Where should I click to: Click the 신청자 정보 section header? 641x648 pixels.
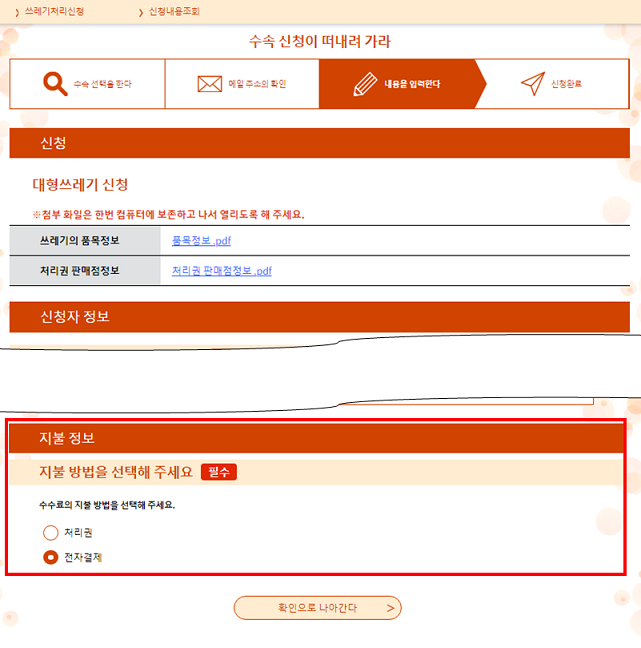click(319, 317)
